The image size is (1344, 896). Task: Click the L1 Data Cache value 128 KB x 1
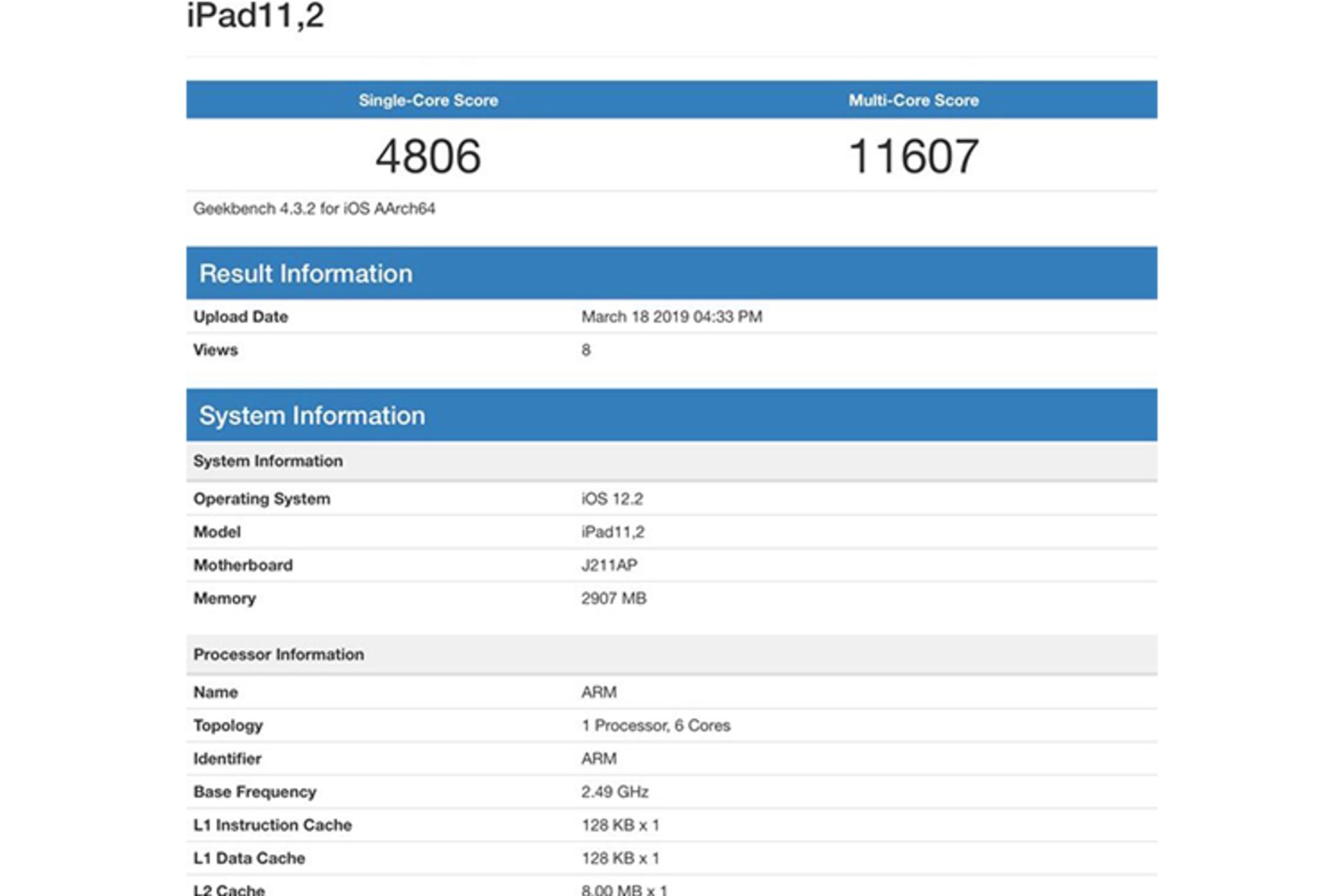coord(620,858)
